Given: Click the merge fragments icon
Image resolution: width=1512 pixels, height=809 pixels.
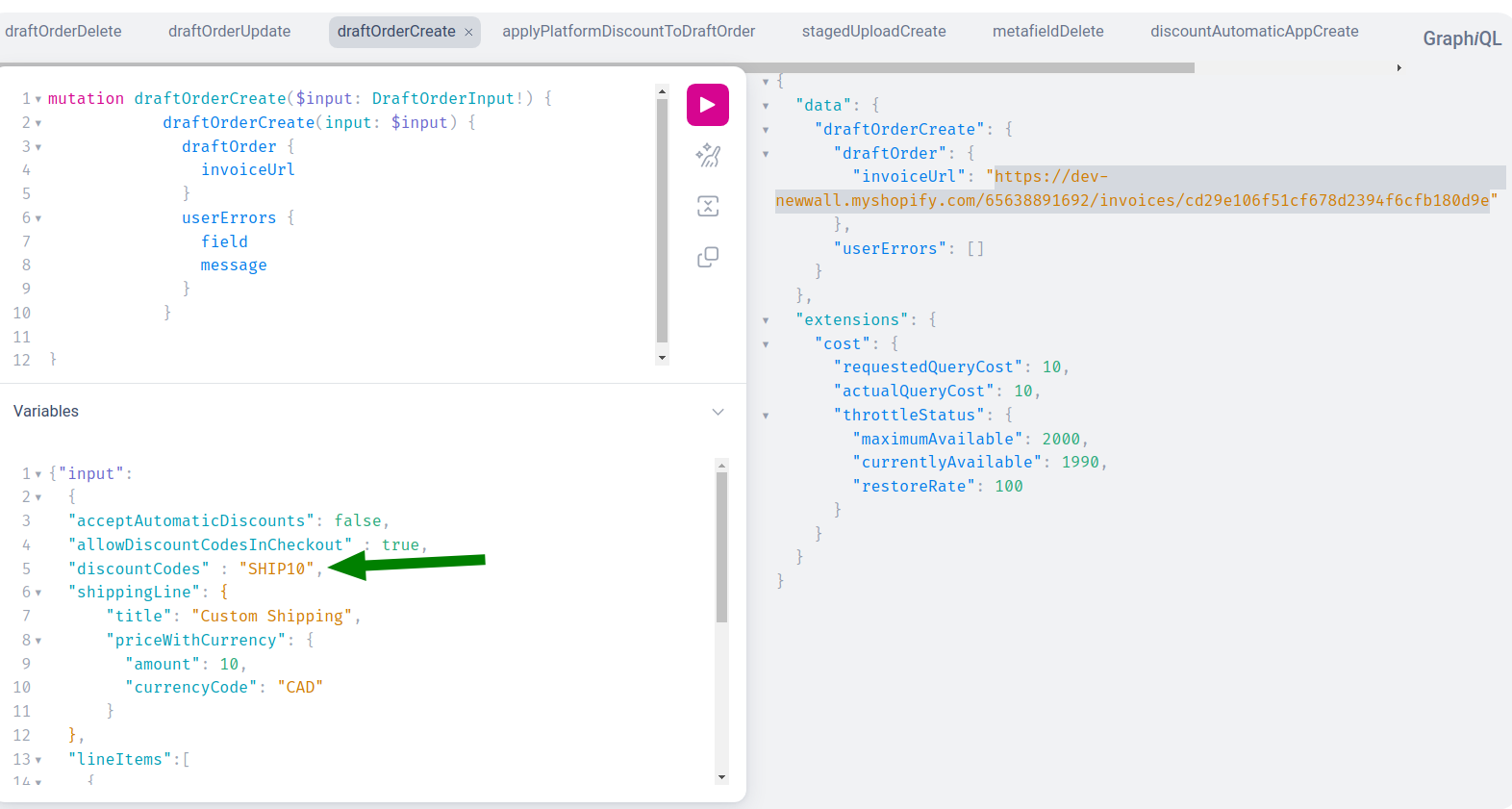Looking at the screenshot, I should point(708,206).
